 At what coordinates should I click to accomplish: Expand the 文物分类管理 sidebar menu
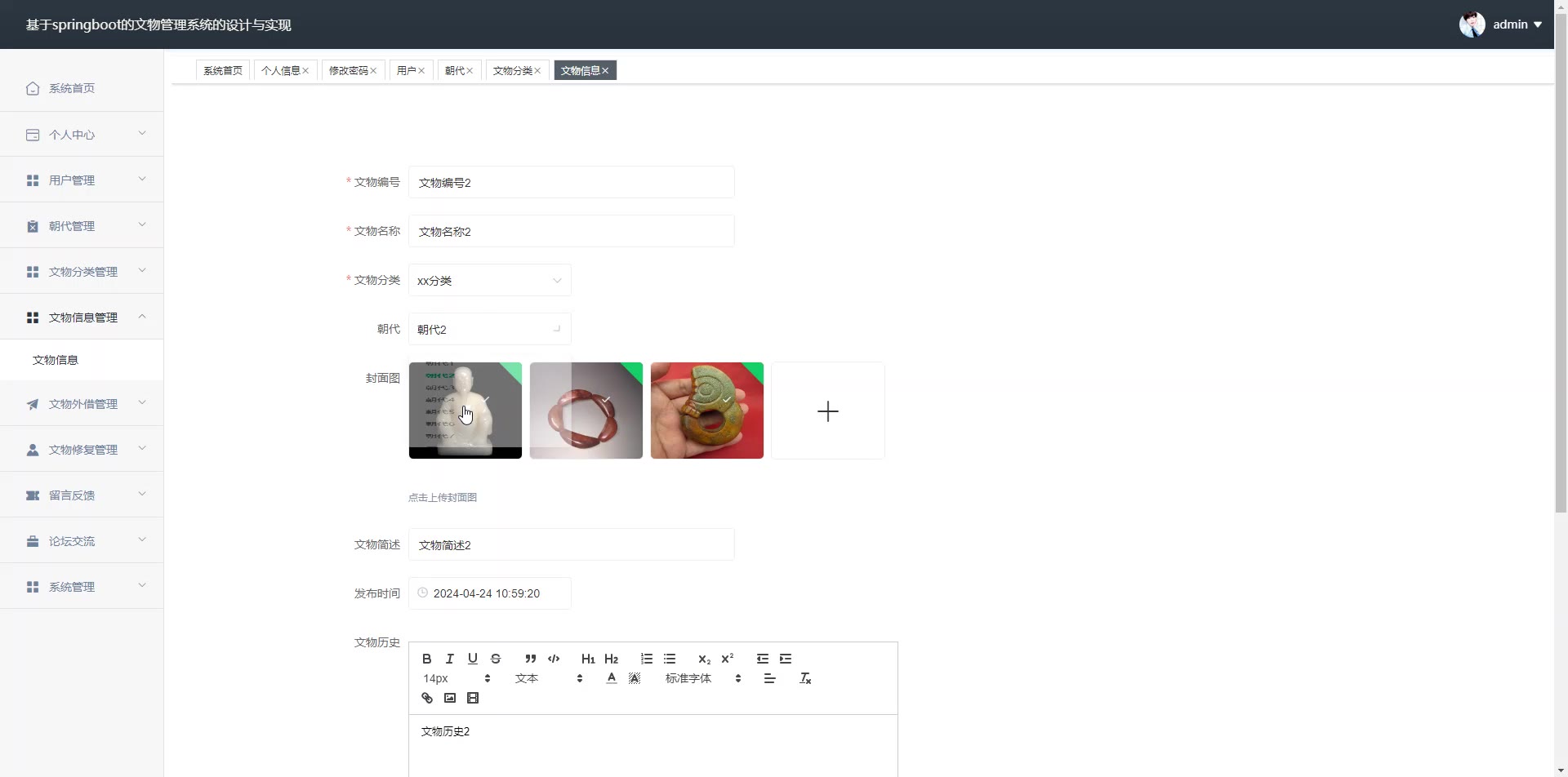pyautogui.click(x=82, y=271)
